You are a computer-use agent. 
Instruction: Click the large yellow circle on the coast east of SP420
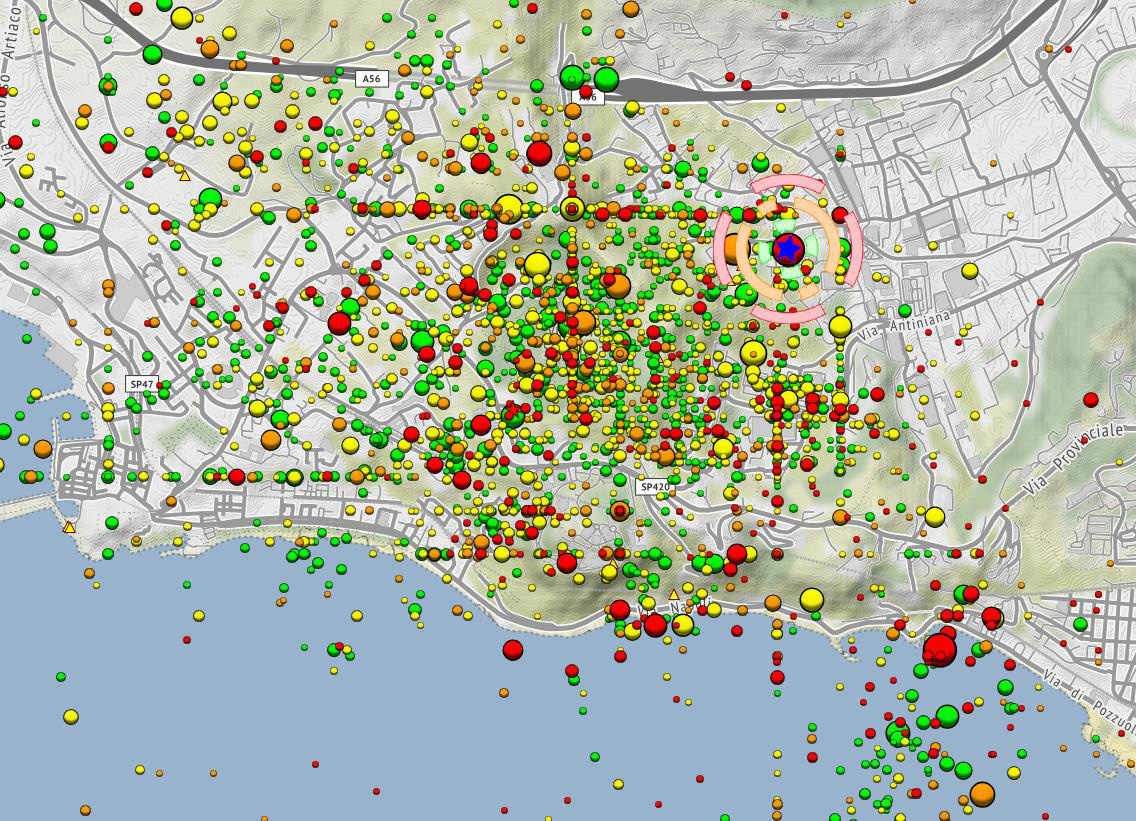[812, 600]
